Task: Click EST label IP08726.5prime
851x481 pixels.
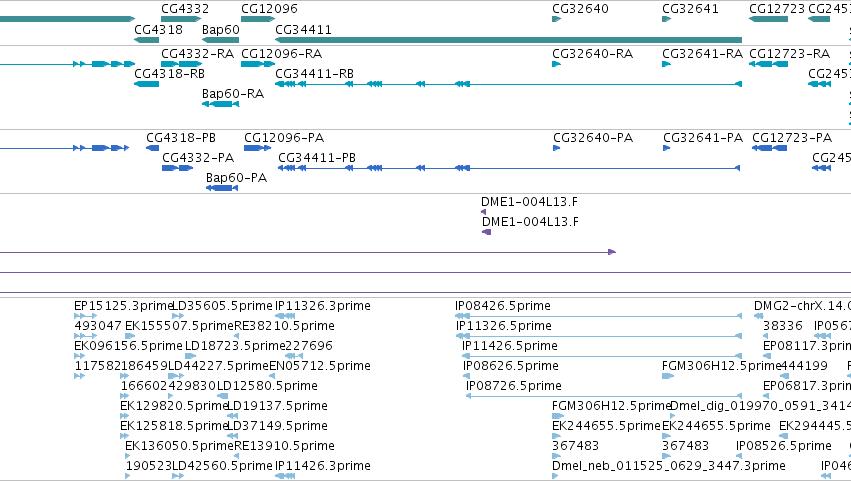Action: coord(514,386)
